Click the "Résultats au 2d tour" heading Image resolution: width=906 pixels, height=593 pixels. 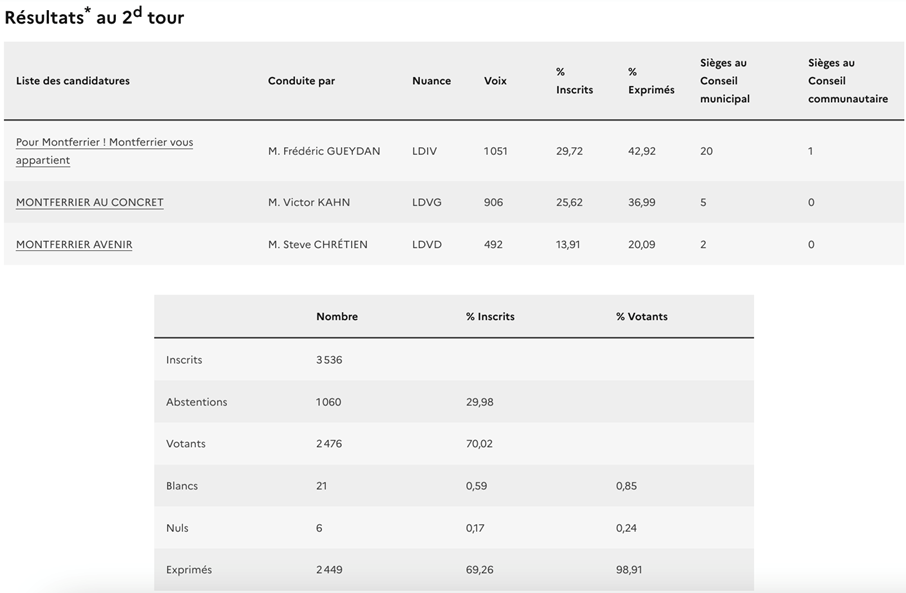[95, 17]
